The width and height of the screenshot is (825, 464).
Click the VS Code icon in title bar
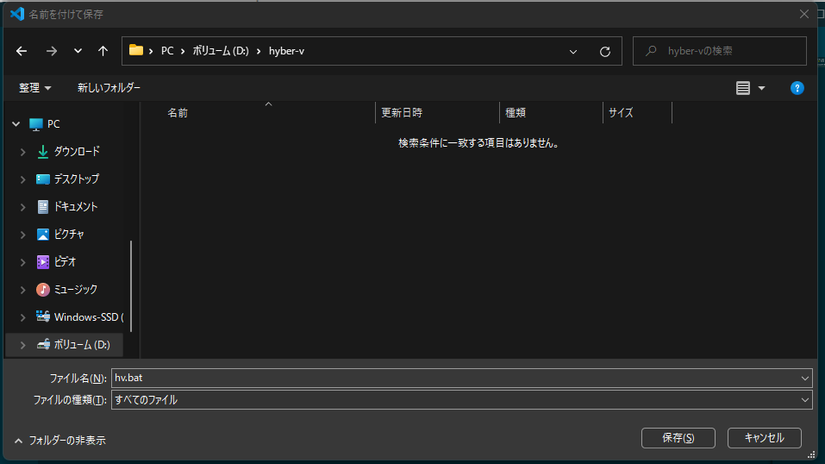pos(17,14)
